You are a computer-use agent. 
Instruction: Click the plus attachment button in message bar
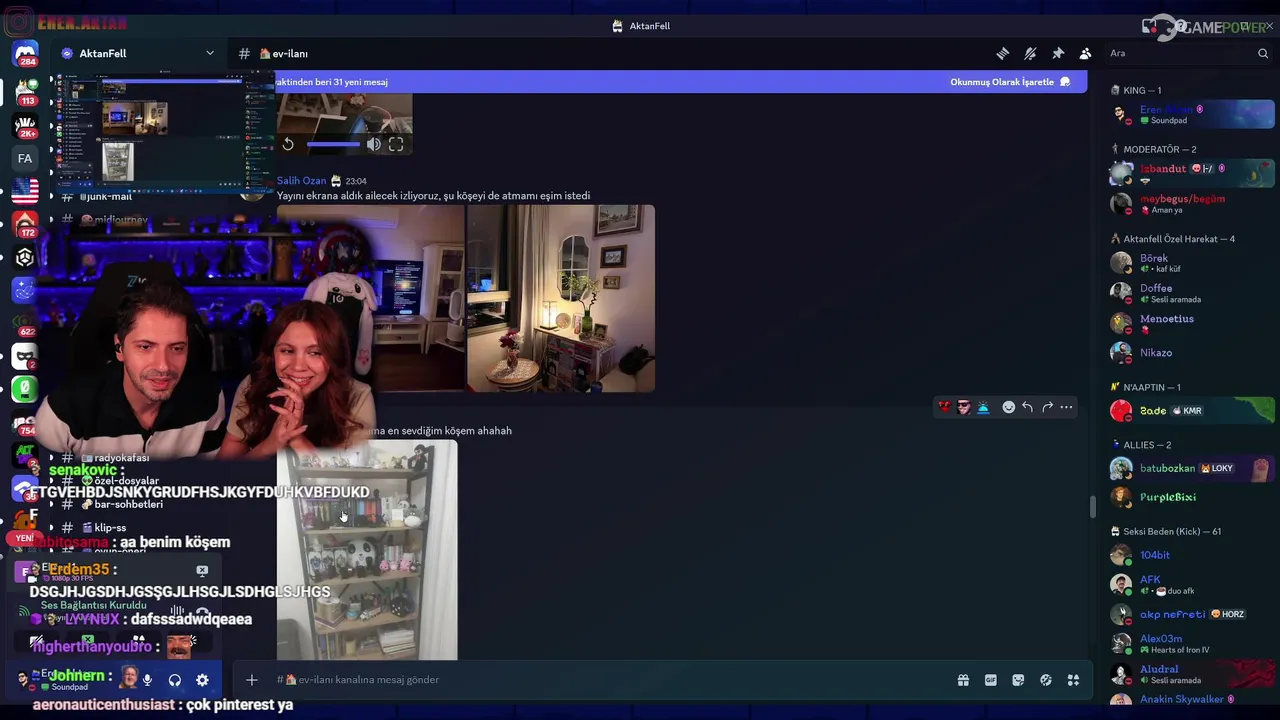click(x=252, y=680)
